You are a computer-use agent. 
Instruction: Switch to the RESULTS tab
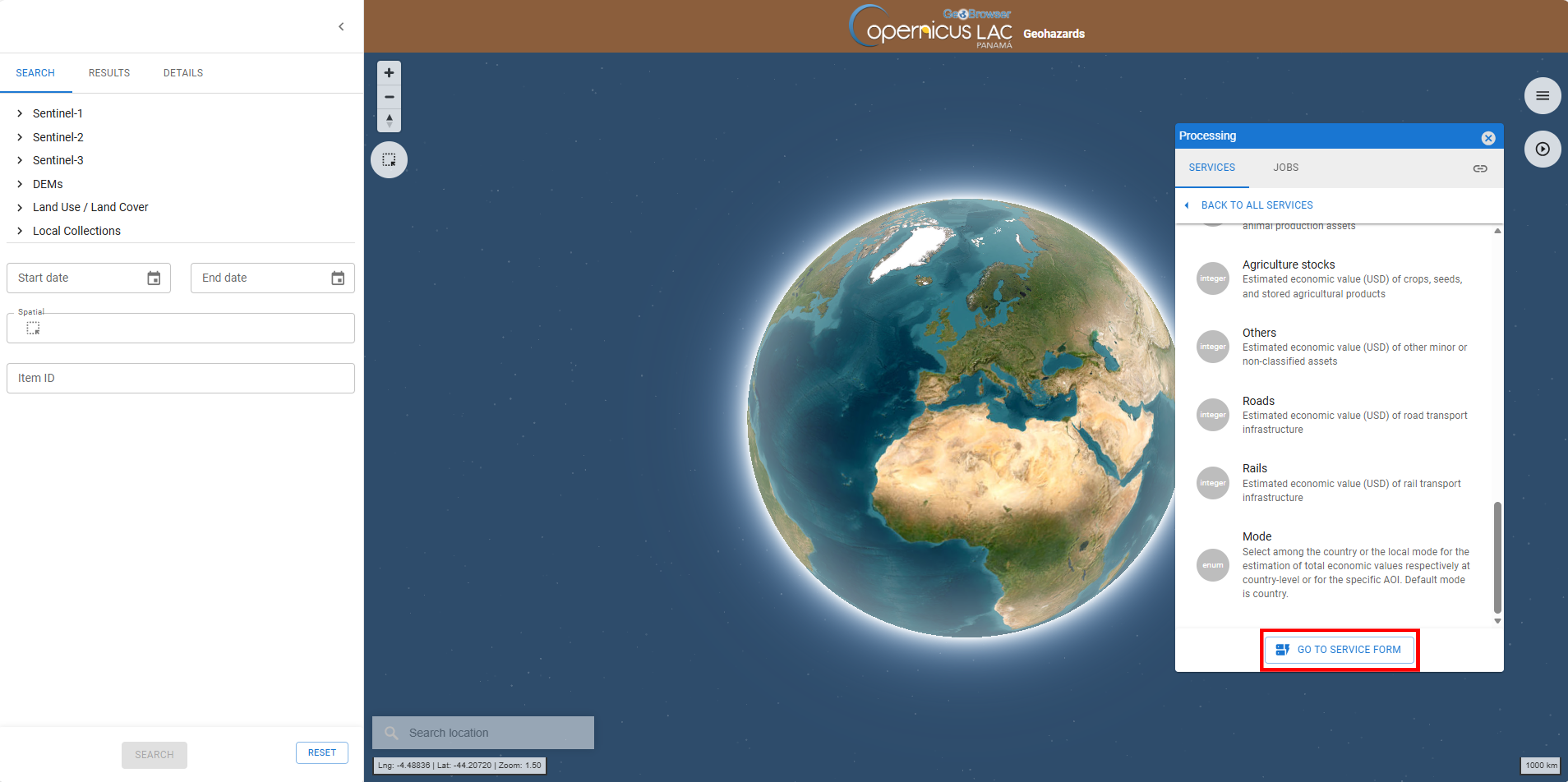click(x=109, y=73)
